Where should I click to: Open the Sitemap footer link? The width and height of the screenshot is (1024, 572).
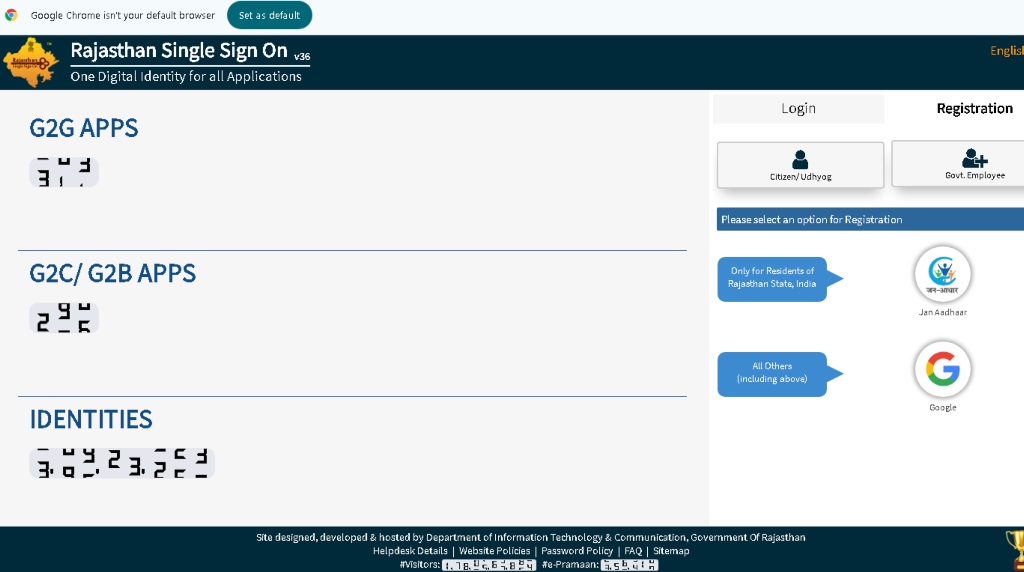click(671, 551)
